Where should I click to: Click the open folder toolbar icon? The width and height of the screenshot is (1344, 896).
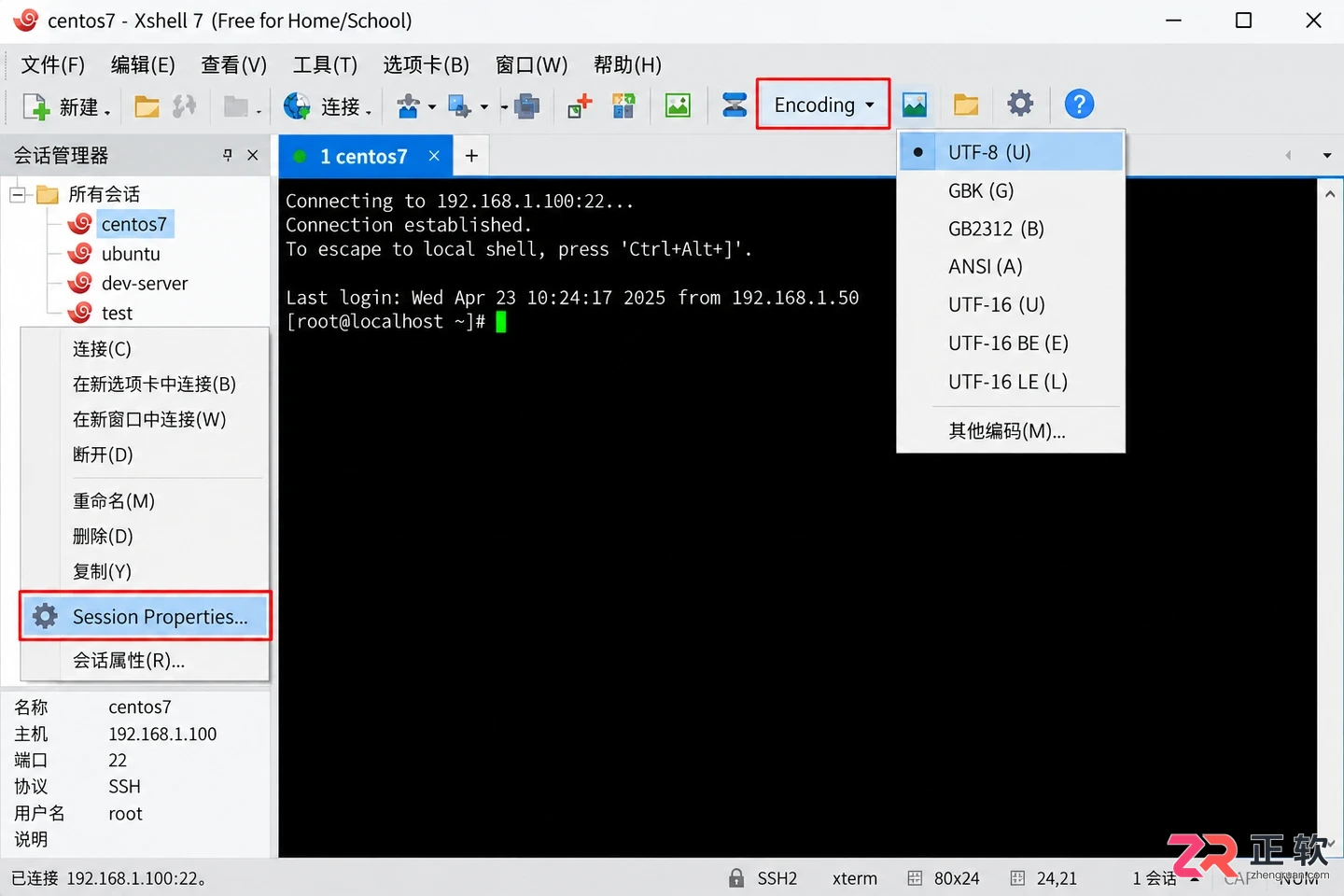(147, 106)
